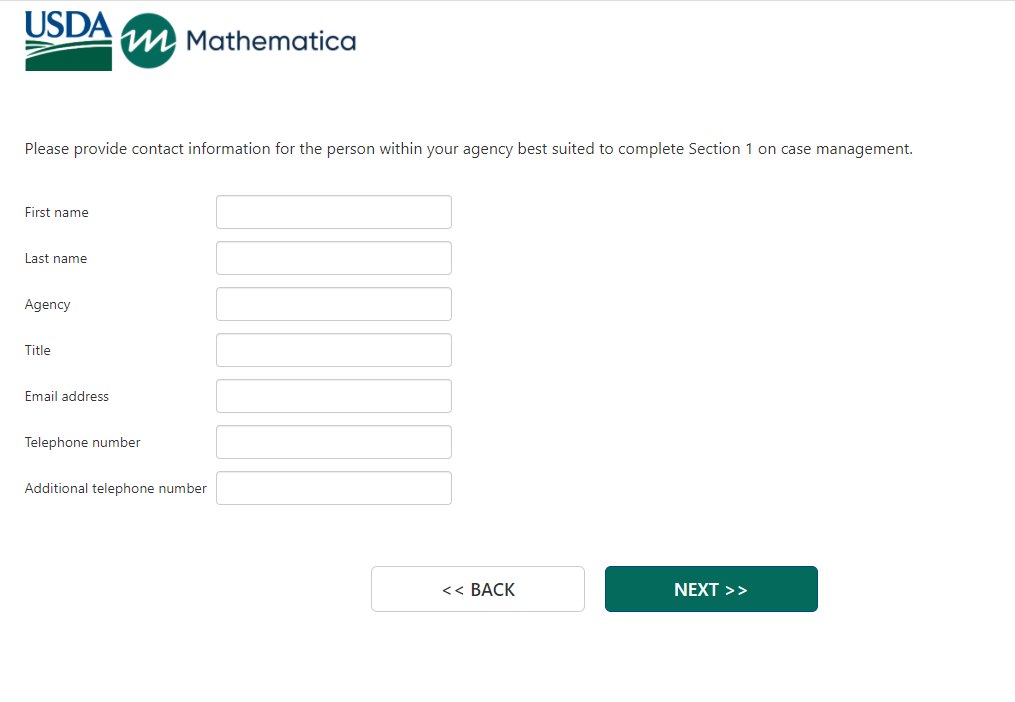Focus the First name input field

coord(333,212)
